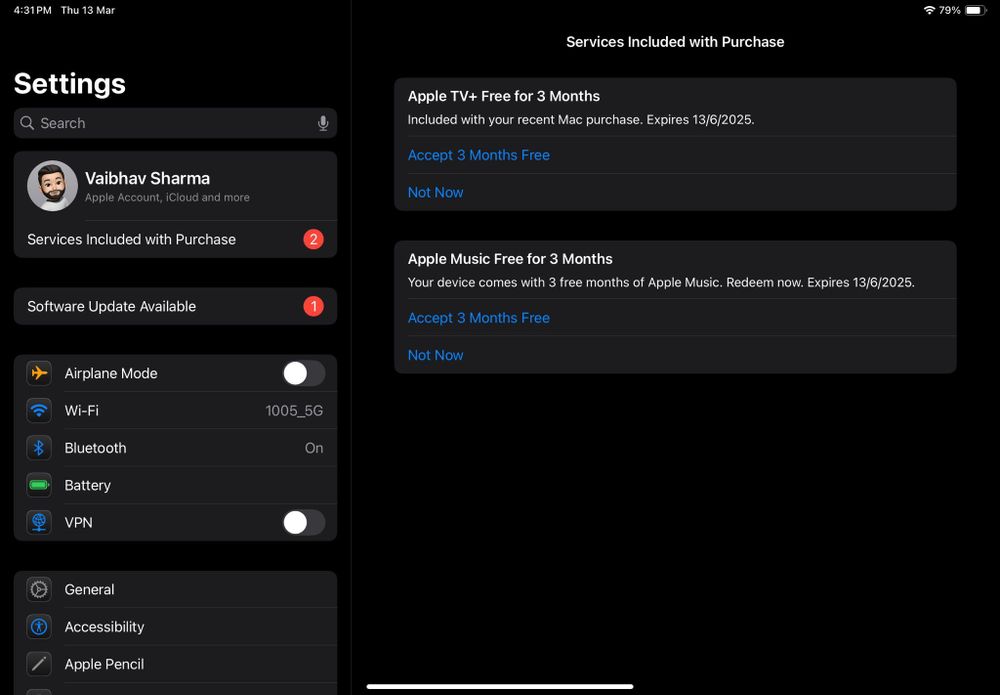Click the magnifying glass search icon

point(27,123)
